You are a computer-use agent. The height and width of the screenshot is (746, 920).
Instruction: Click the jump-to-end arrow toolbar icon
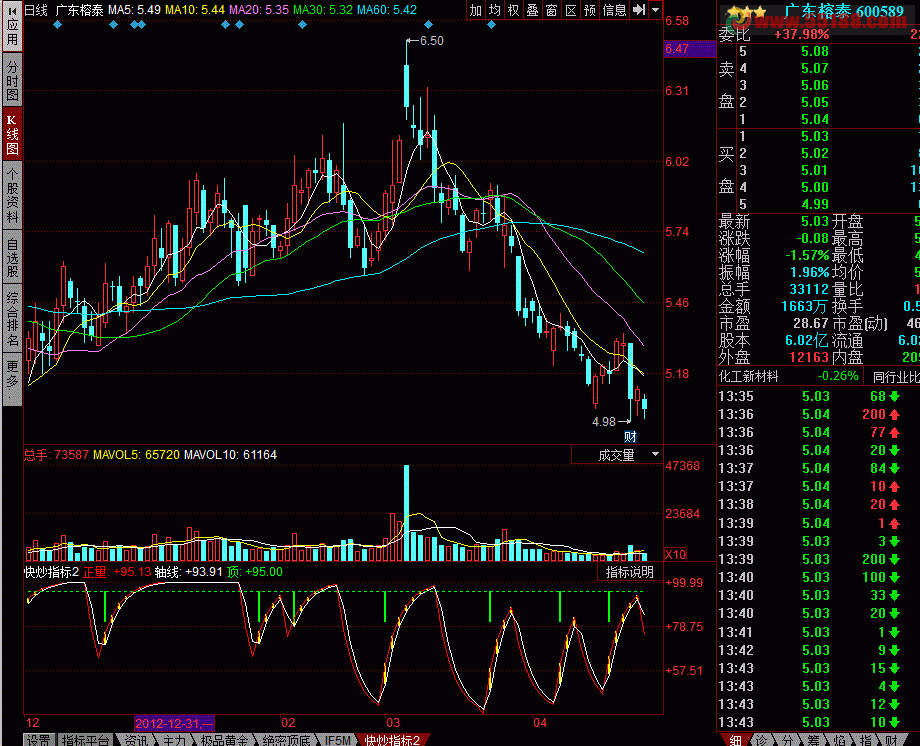point(639,10)
